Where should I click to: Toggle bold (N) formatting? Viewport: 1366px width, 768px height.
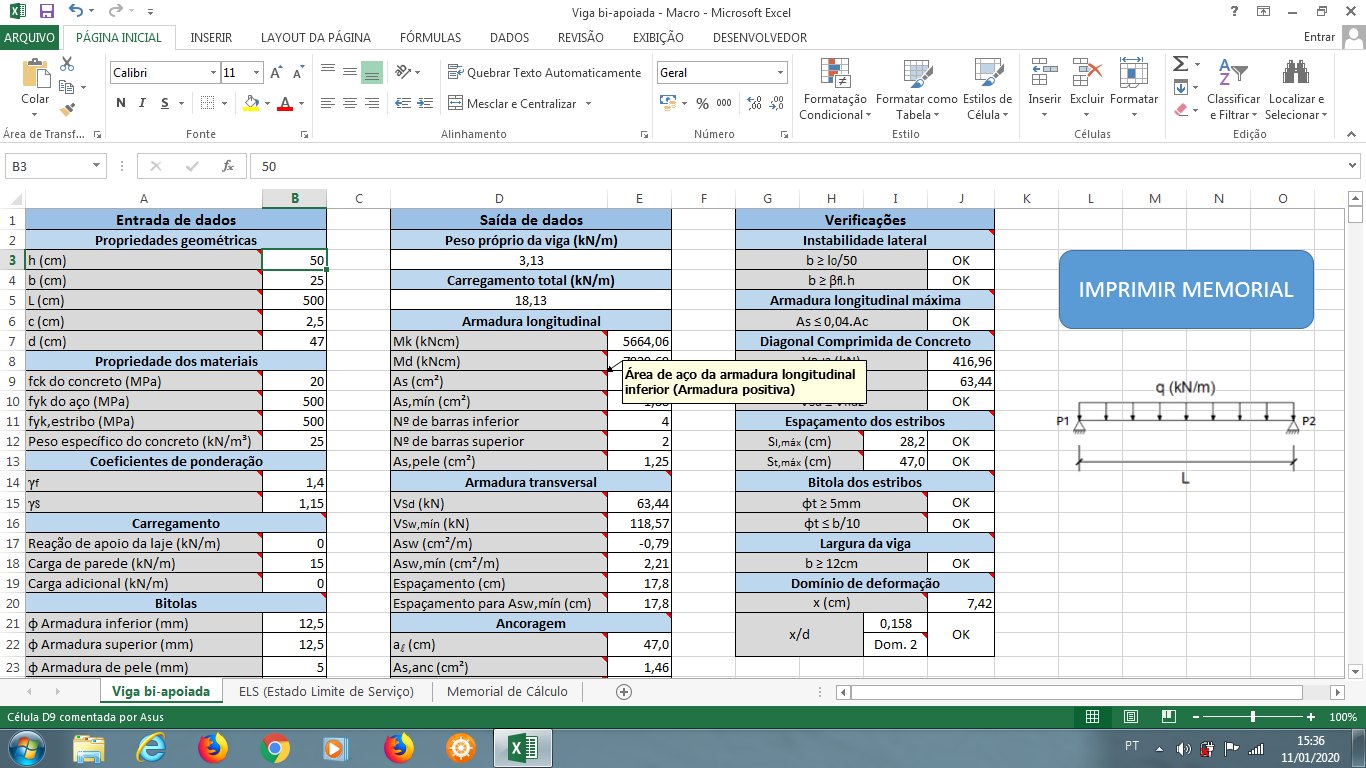coord(121,103)
